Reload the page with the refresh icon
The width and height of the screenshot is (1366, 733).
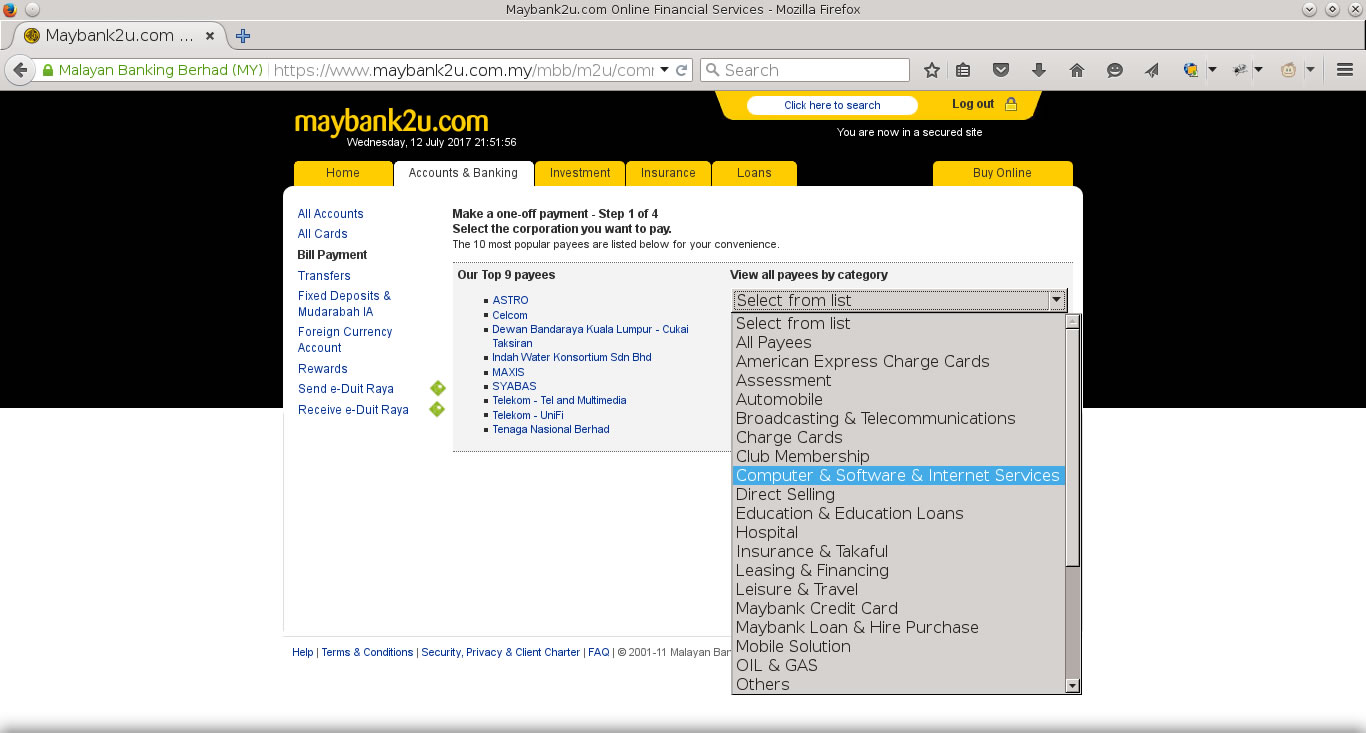tap(682, 70)
